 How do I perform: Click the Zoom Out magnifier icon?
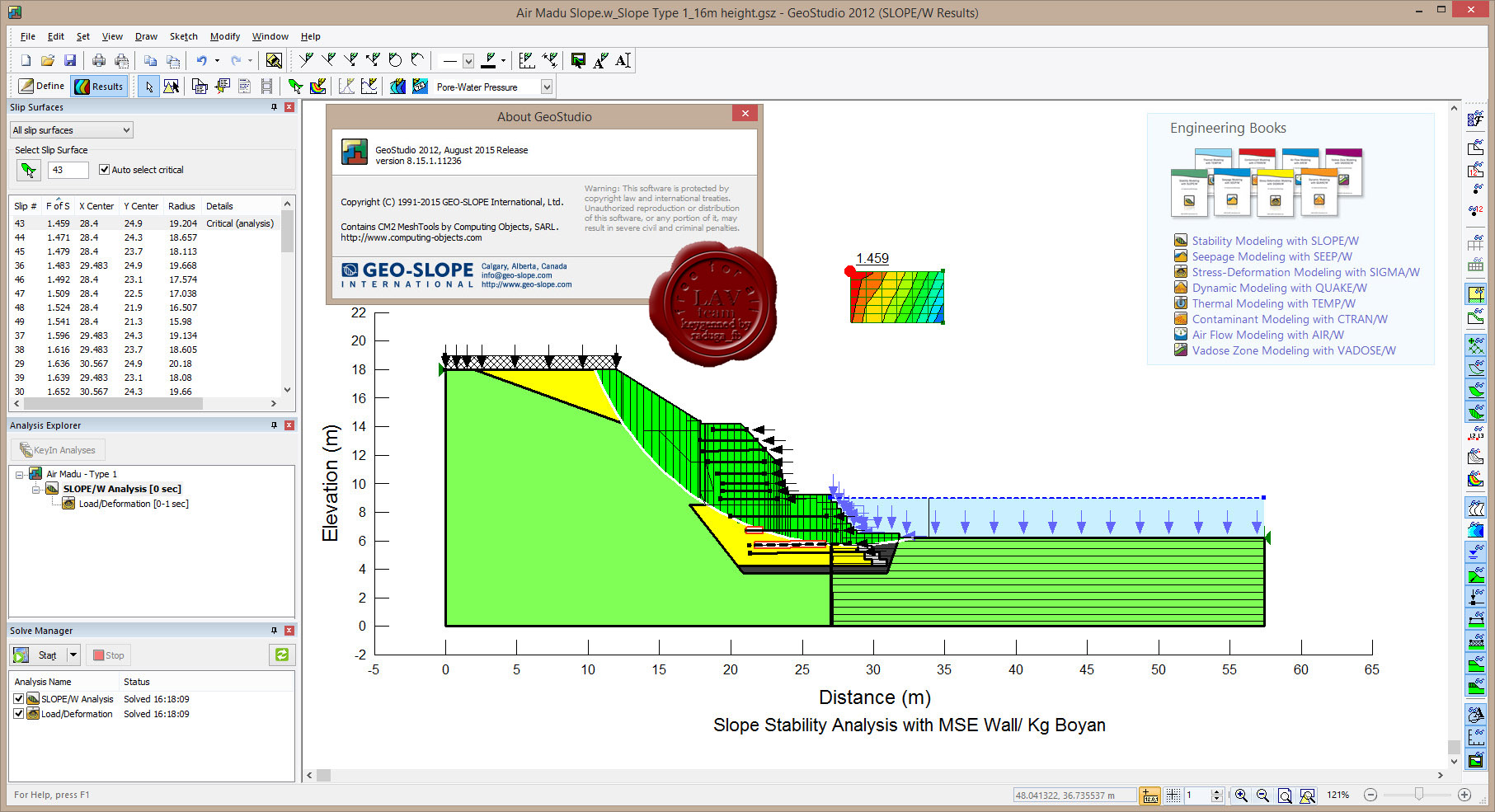(1262, 795)
